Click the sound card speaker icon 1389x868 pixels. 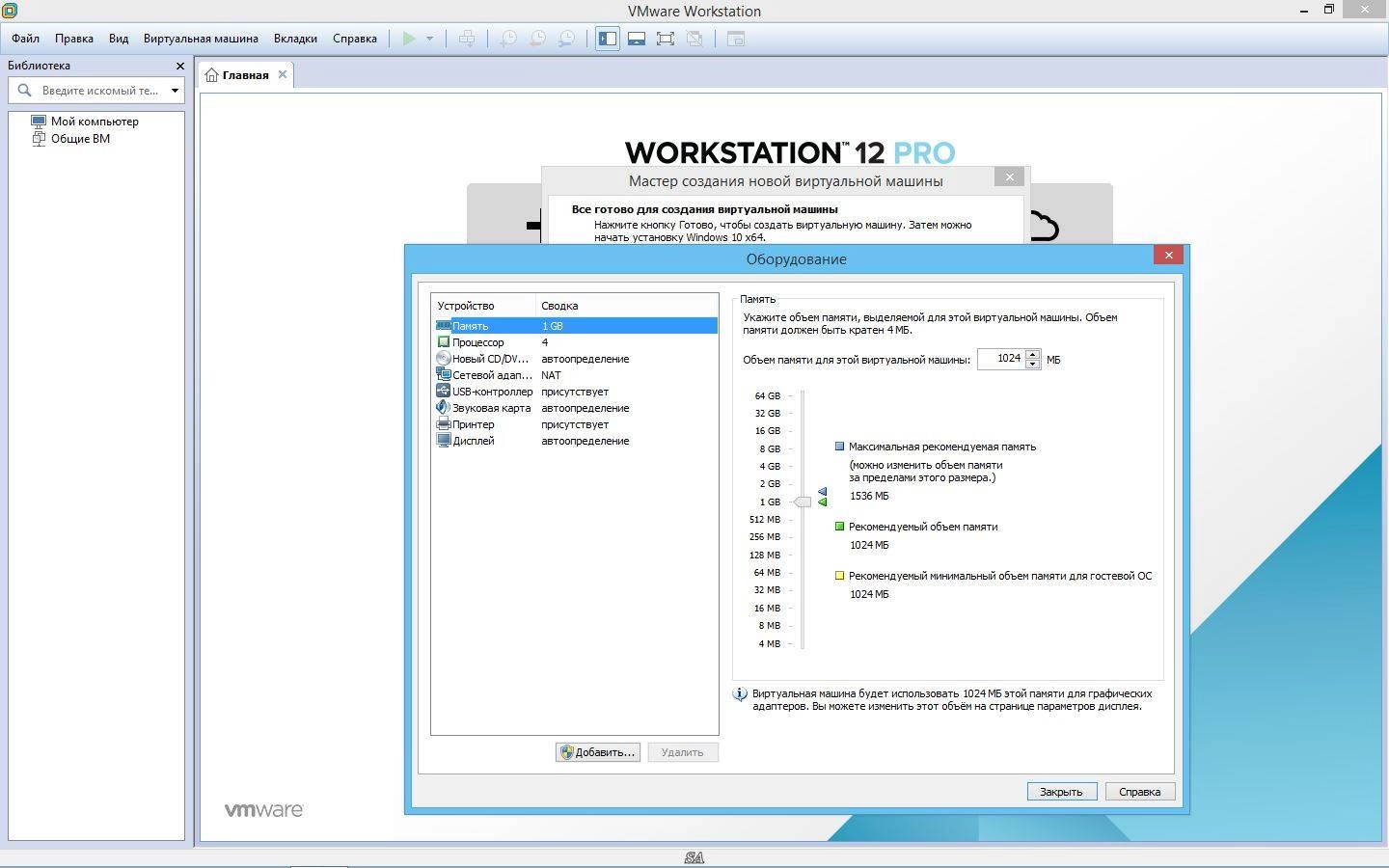tap(444, 408)
